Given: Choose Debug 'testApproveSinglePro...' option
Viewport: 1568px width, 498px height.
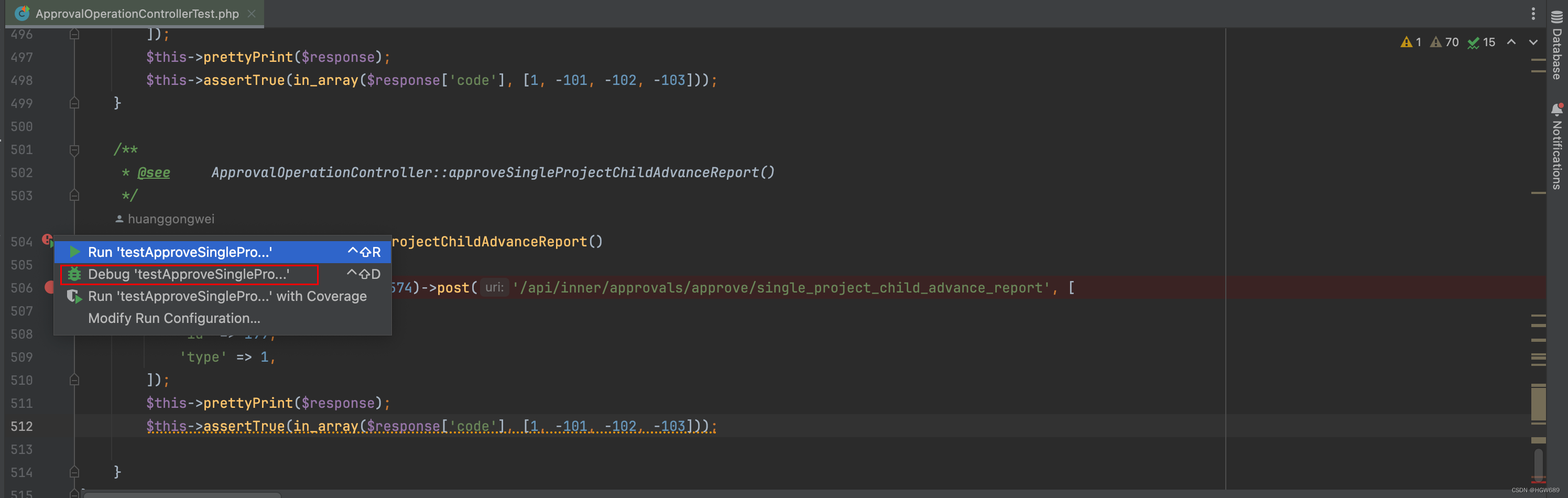Looking at the screenshot, I should click(222, 274).
